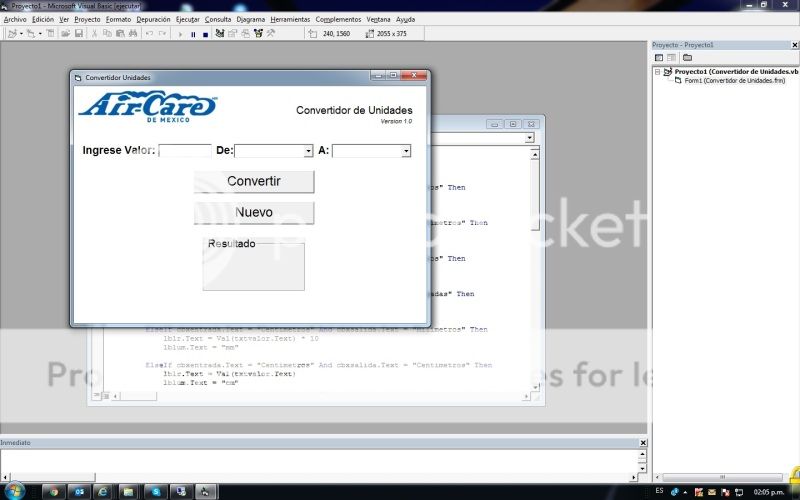Click Toggle Folders icon in Project panel
Screen dimensions: 800x500
pos(688,58)
